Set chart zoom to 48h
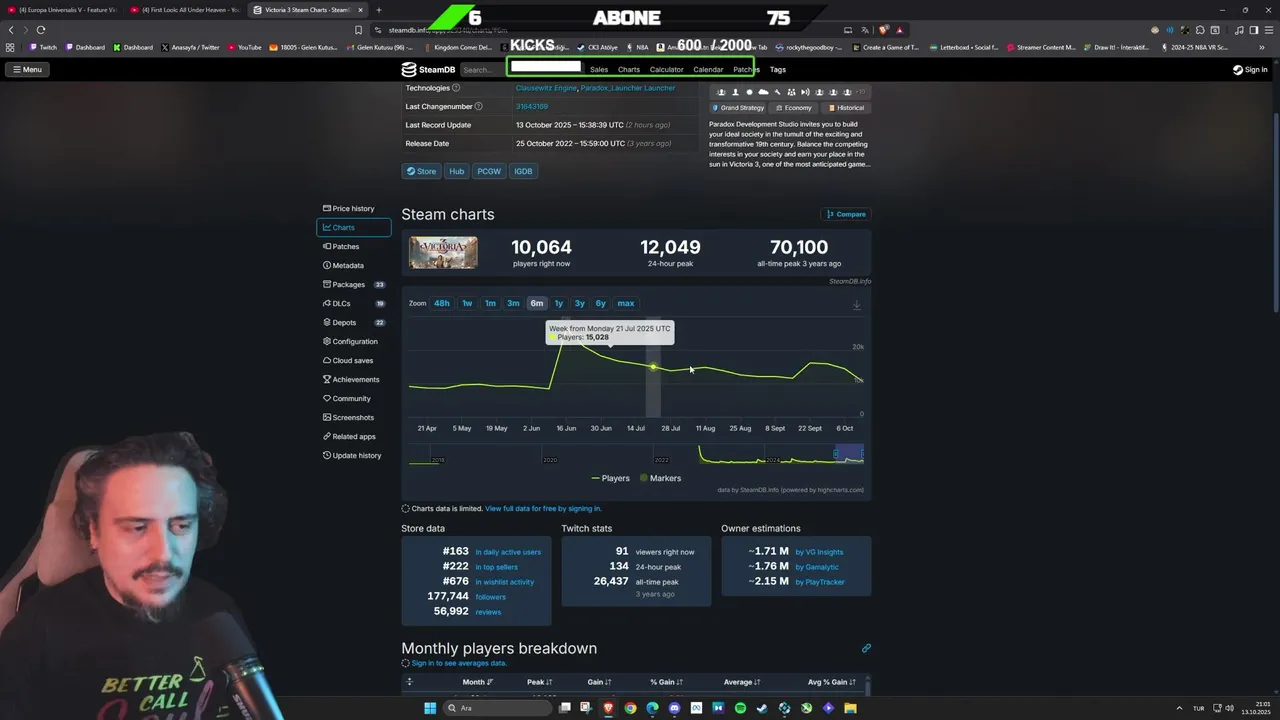1280x720 pixels. (441, 303)
